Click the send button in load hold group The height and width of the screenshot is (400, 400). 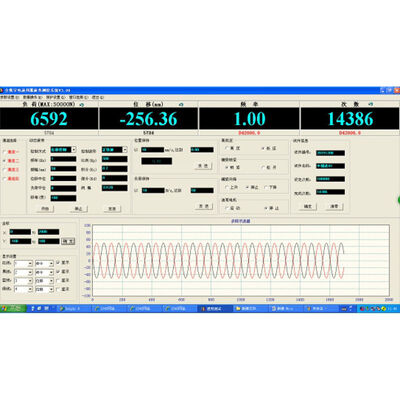pos(203,206)
